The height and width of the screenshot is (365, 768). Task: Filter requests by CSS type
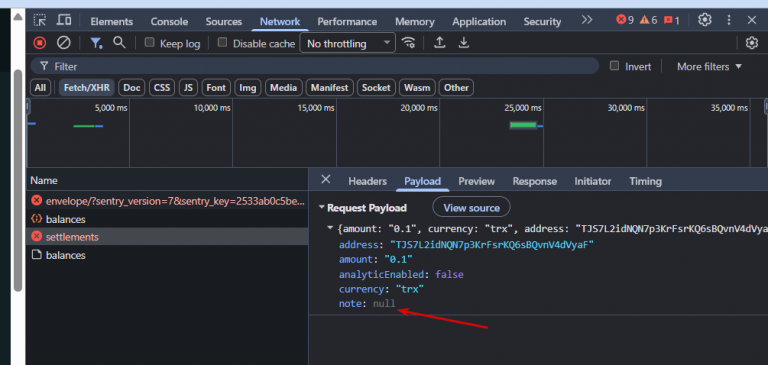162,88
